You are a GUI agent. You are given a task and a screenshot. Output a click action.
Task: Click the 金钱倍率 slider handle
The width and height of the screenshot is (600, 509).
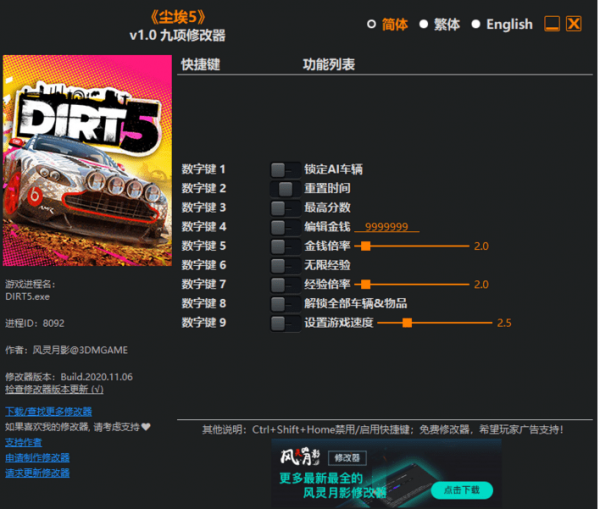tap(366, 246)
